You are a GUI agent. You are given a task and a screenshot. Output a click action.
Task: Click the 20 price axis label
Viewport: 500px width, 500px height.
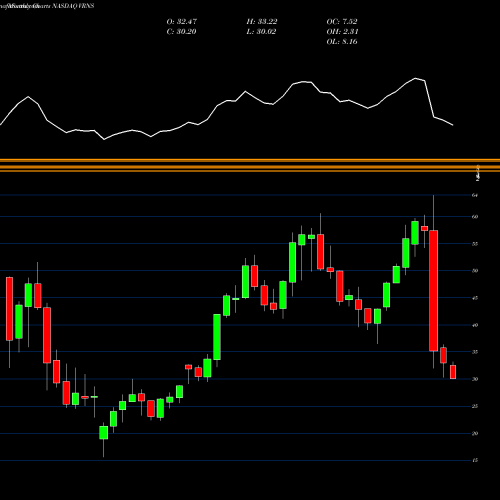475,433
